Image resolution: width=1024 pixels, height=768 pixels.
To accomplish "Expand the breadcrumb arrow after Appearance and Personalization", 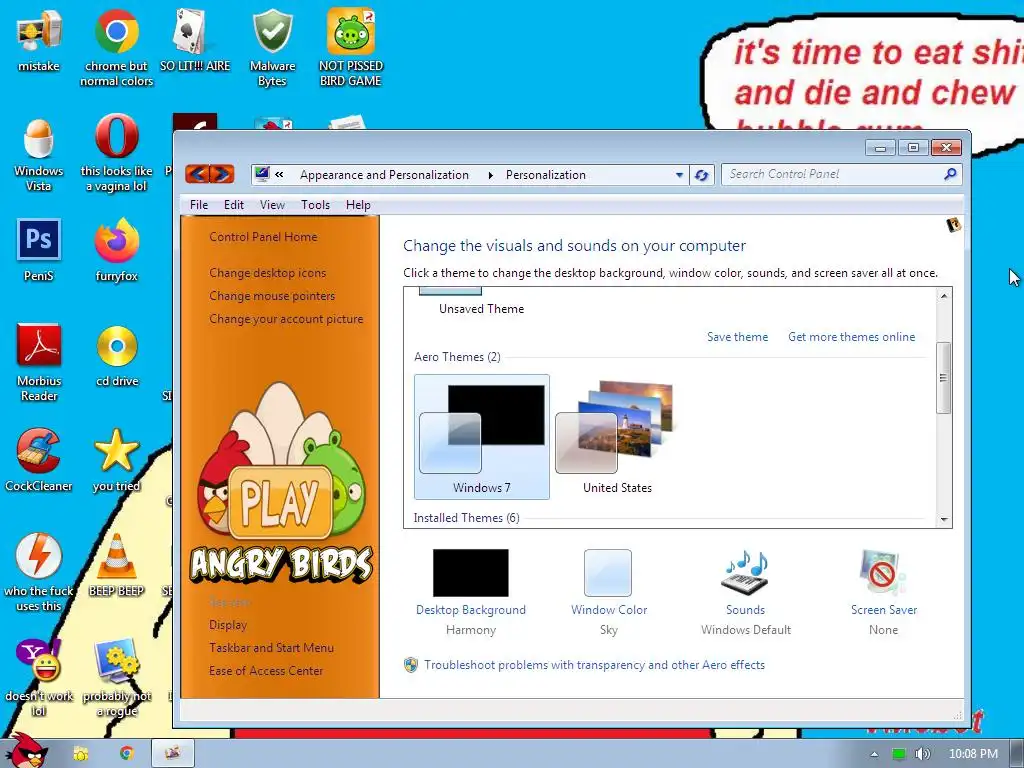I will pyautogui.click(x=491, y=175).
